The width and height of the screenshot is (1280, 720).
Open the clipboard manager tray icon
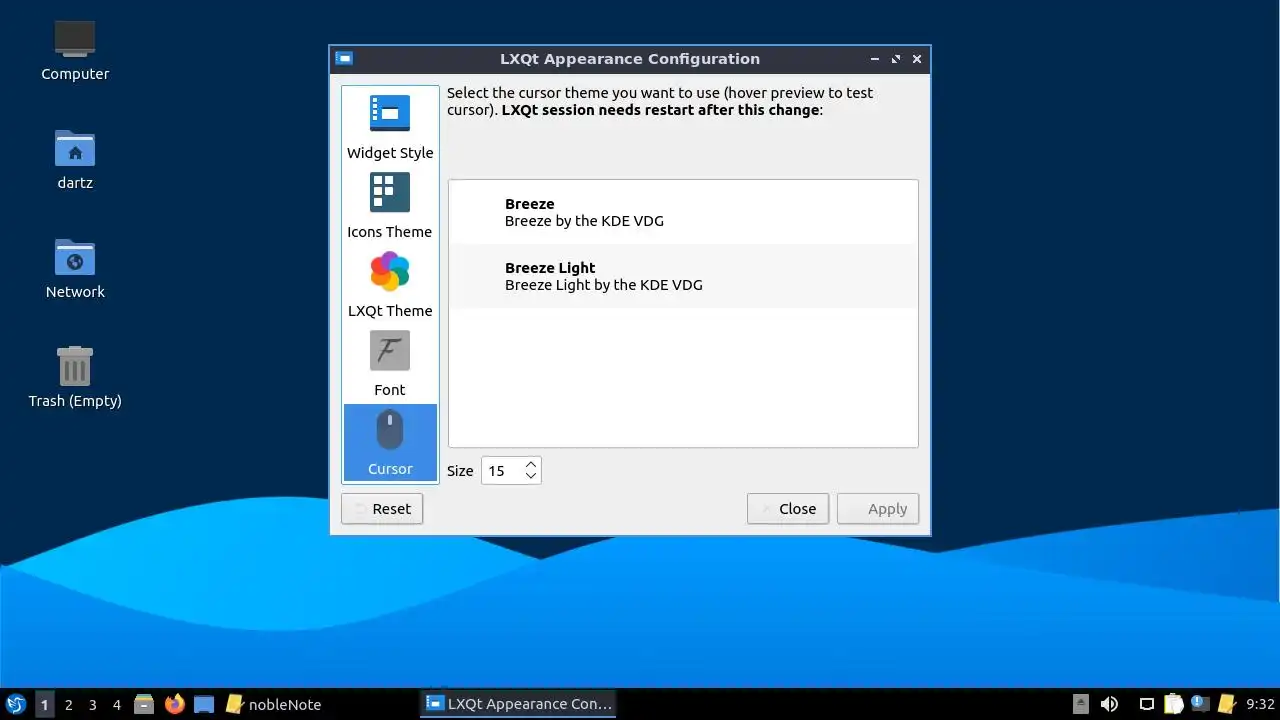(1174, 704)
